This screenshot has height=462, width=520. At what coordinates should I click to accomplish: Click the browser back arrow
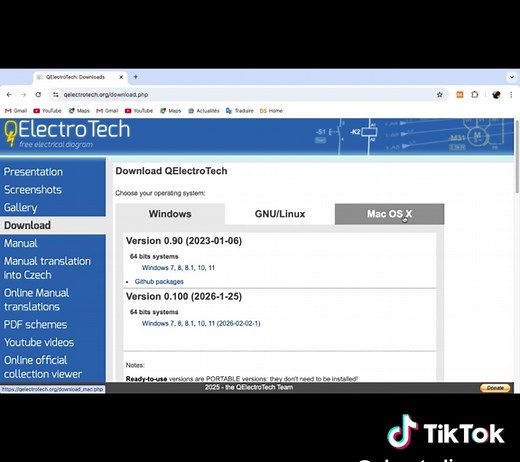coord(9,95)
